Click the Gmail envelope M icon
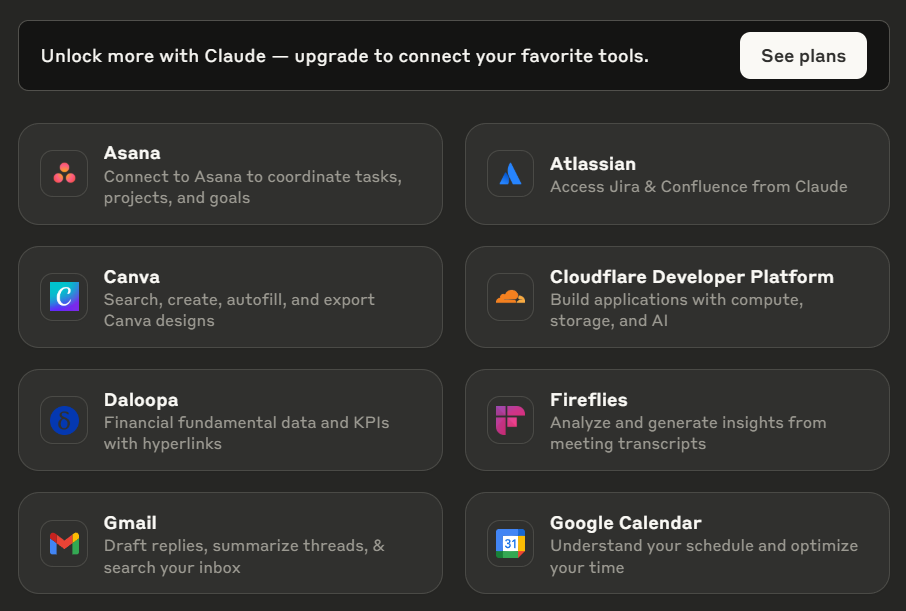The height and width of the screenshot is (611, 906). click(x=64, y=543)
